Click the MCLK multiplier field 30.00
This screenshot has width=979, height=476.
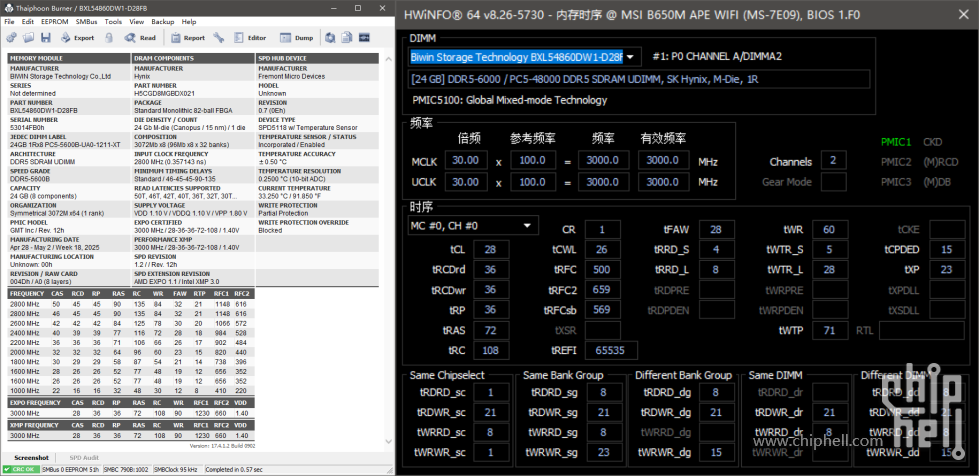pos(466,161)
